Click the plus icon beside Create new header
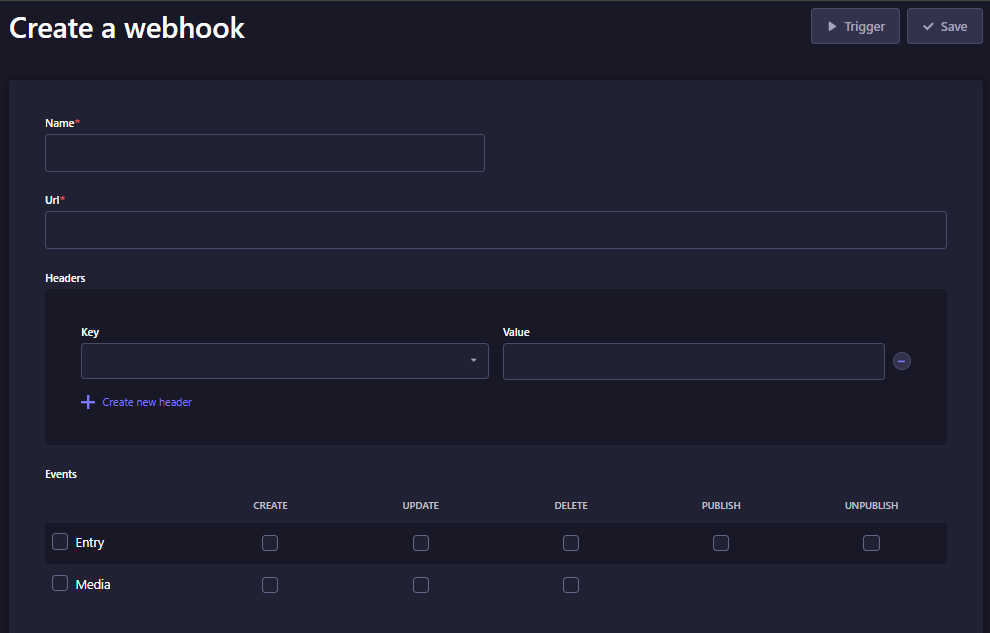990x633 pixels. click(88, 402)
